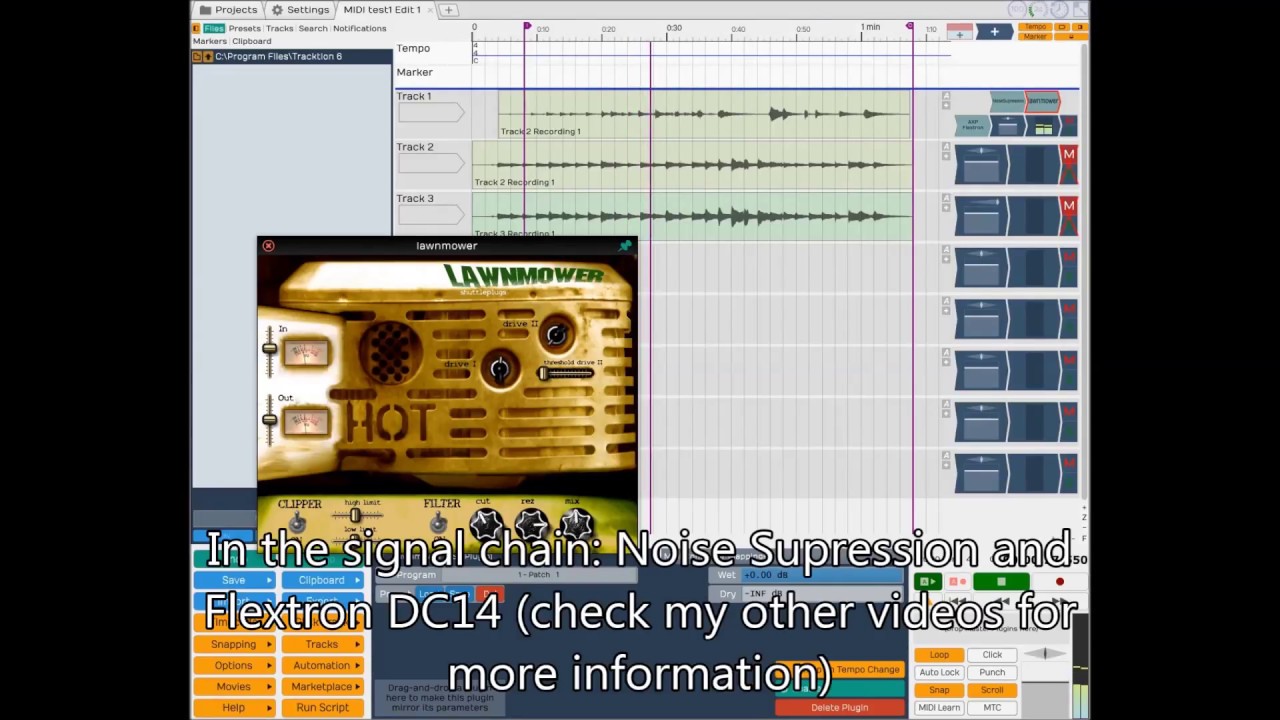Open the Settings tab
The width and height of the screenshot is (1280, 720).
click(x=300, y=10)
